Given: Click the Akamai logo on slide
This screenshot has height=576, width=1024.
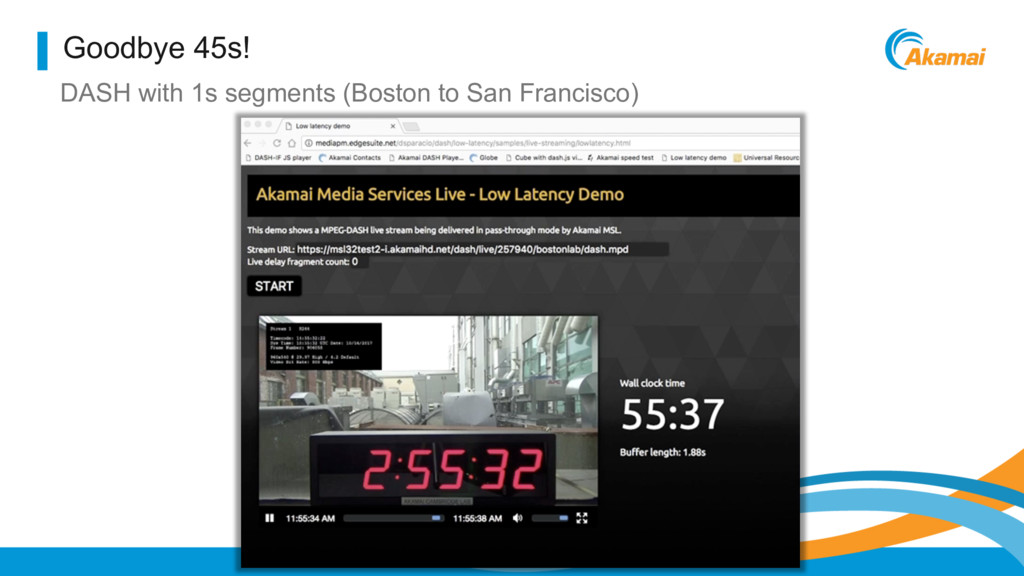Looking at the screenshot, I should 935,50.
